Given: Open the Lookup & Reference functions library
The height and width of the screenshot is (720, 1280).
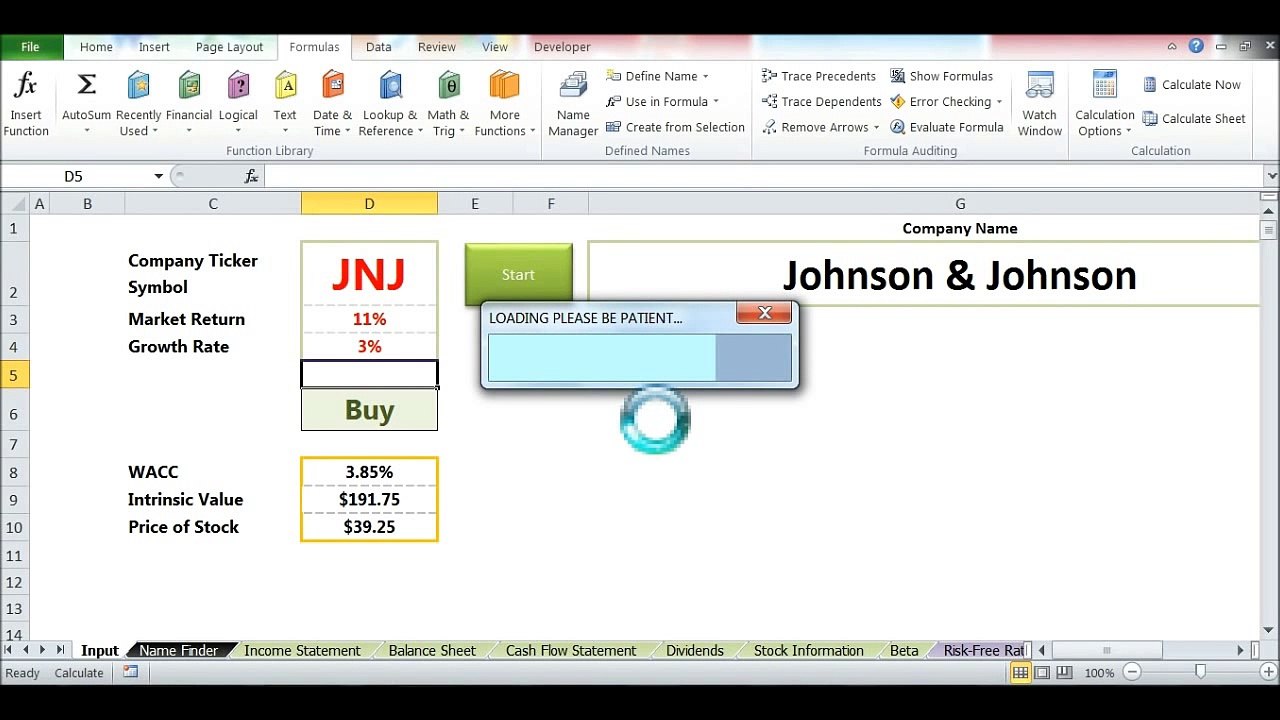Looking at the screenshot, I should 390,104.
